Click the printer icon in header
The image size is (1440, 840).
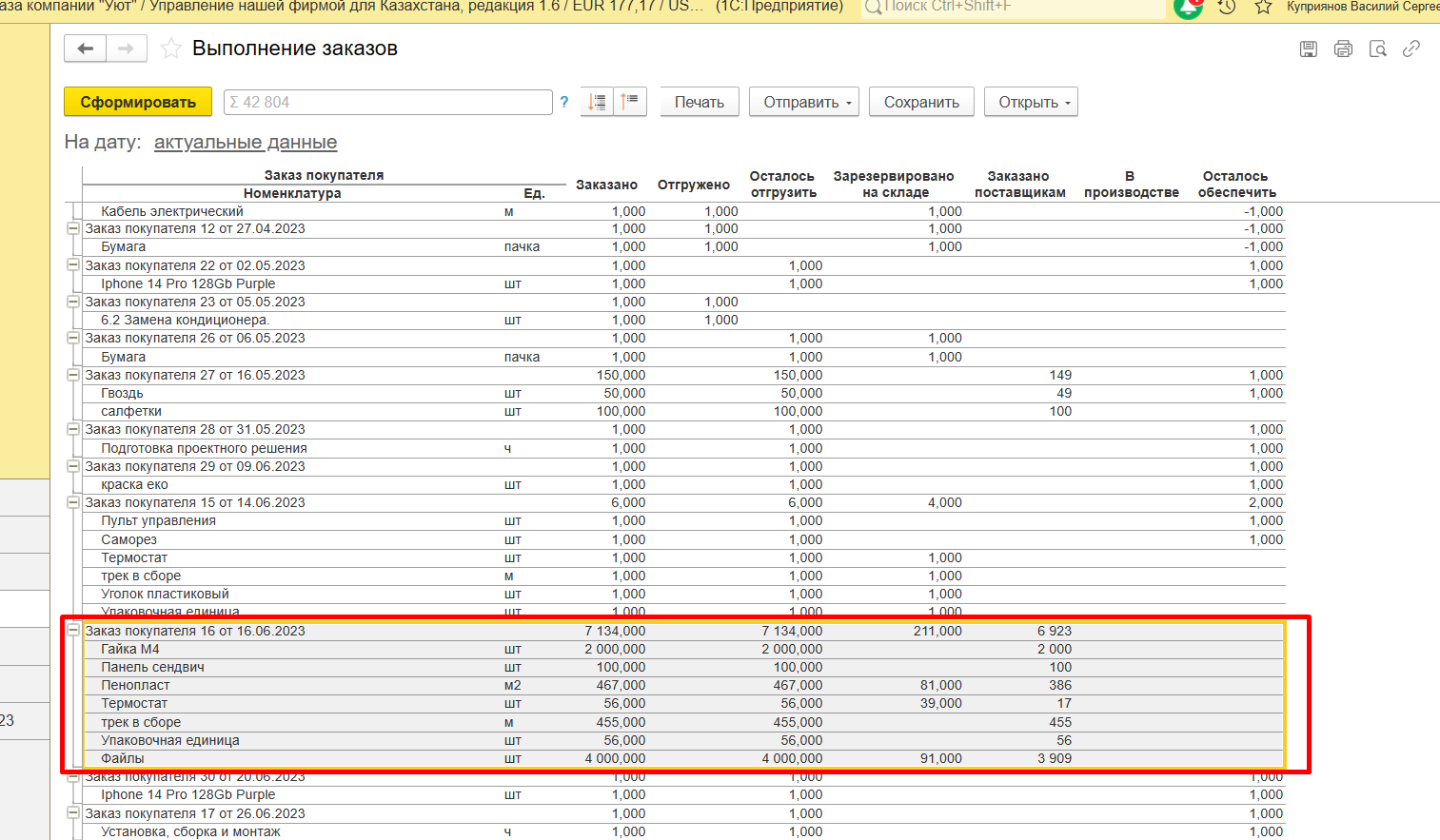[1343, 49]
